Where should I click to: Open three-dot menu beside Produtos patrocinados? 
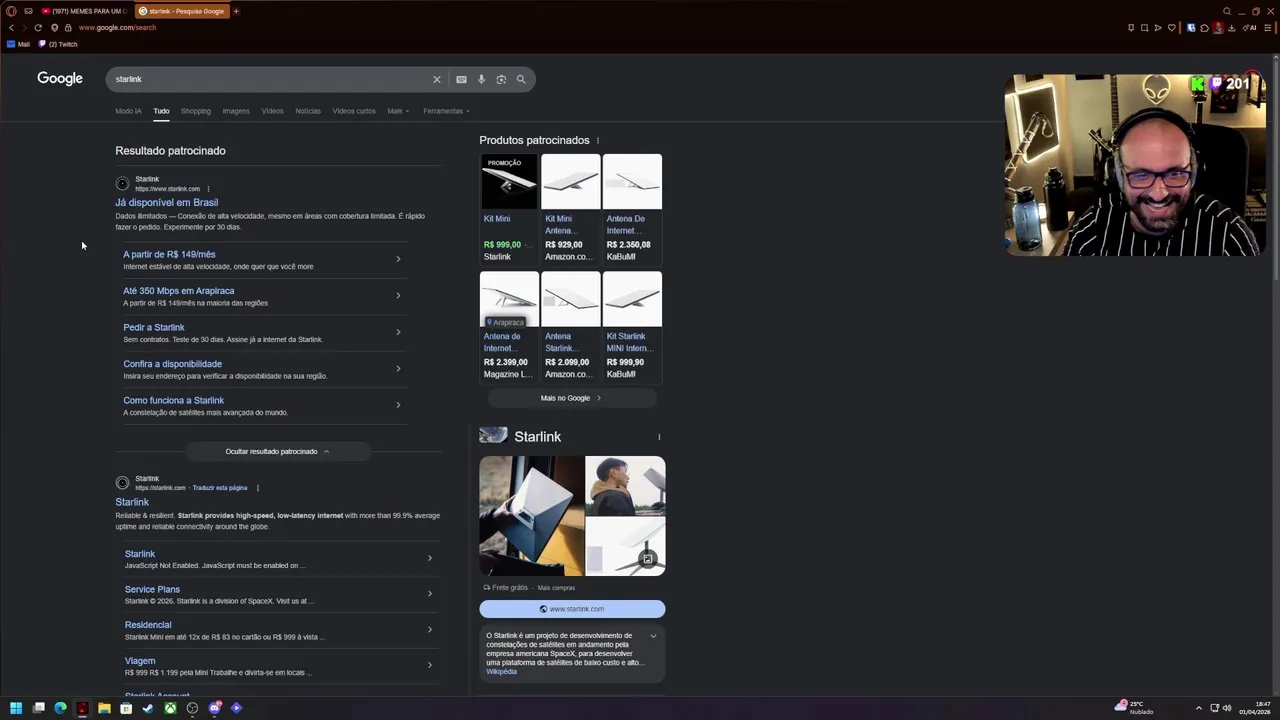(598, 140)
